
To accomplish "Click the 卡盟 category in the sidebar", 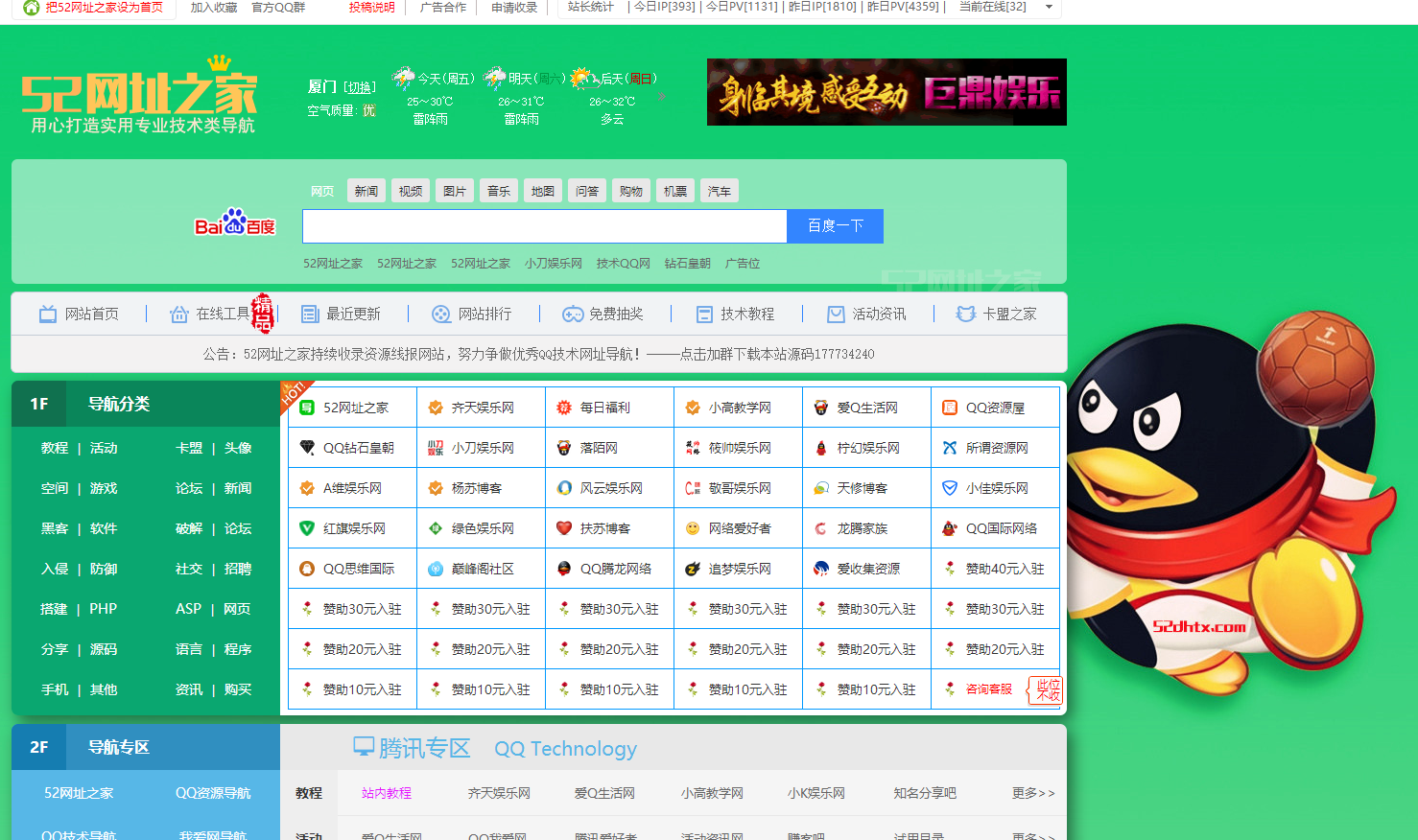I will point(189,448).
